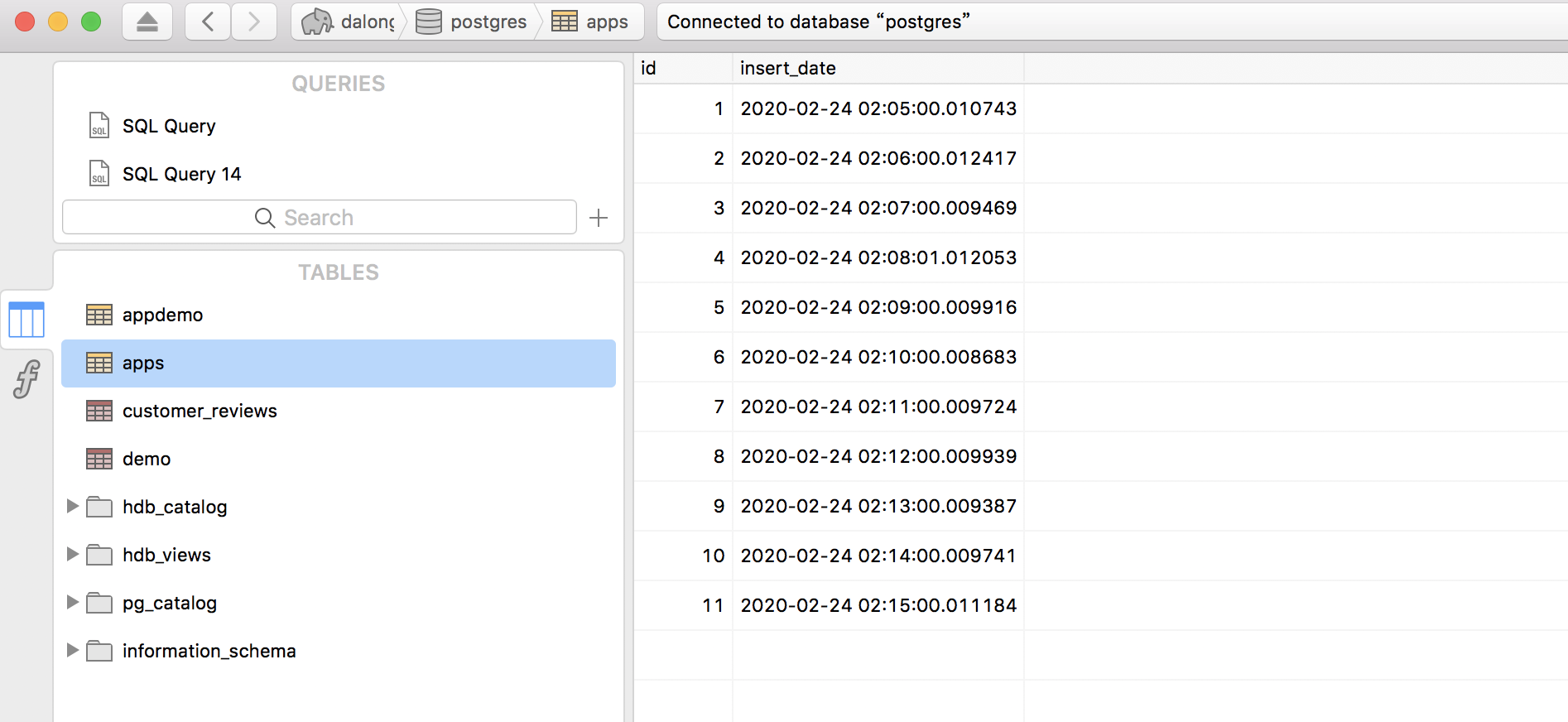
Task: Add a new query with plus button
Action: pos(599,218)
